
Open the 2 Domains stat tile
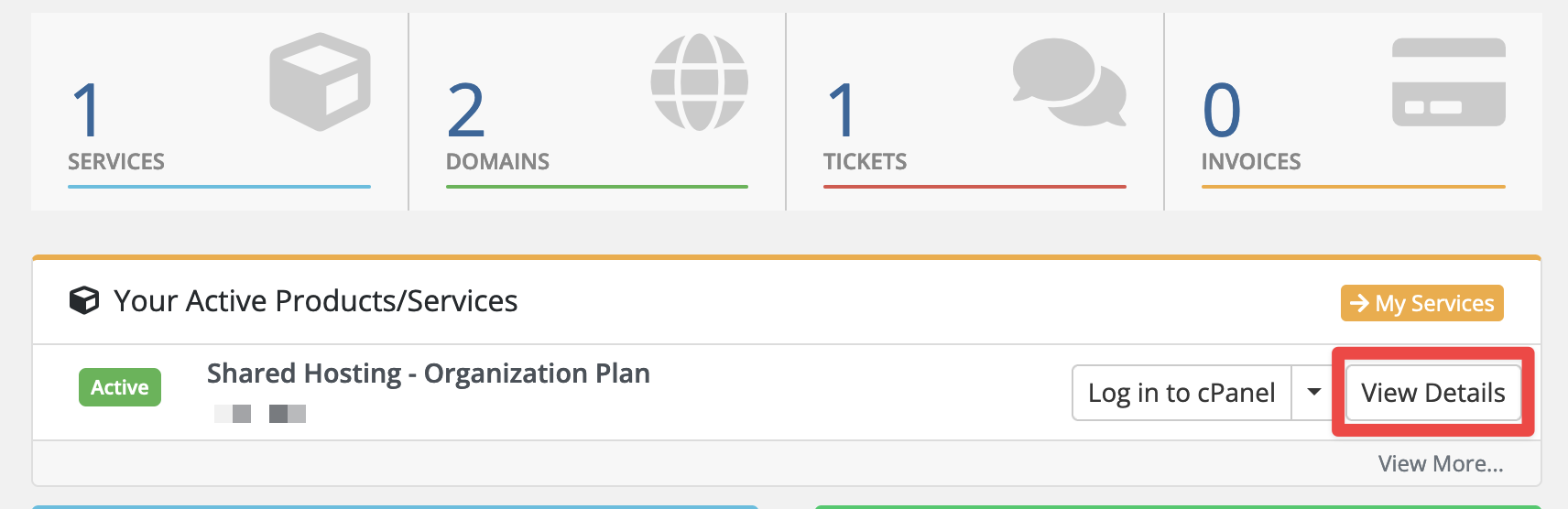[597, 112]
